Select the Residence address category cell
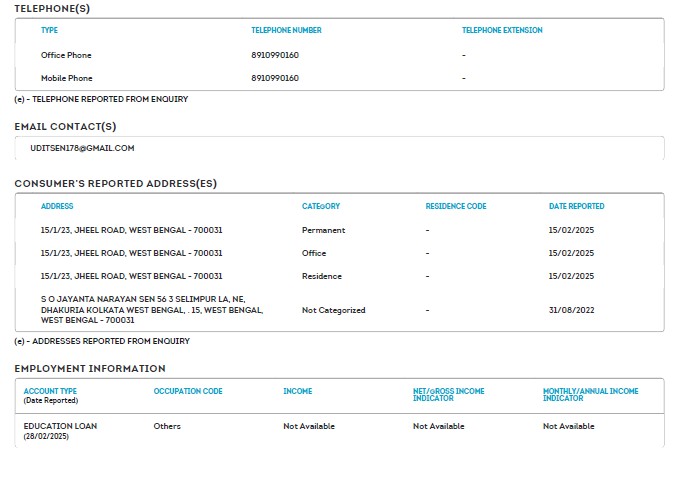Screen dimensions: 680x498 point(322,276)
